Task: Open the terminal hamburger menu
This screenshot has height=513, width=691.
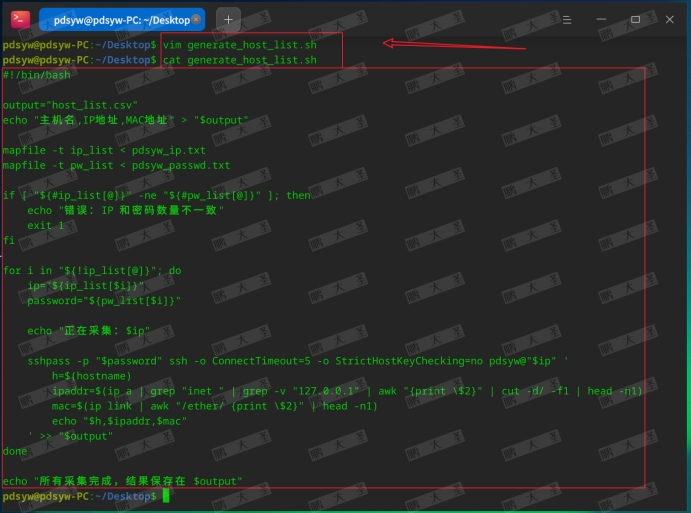Action: (567, 19)
